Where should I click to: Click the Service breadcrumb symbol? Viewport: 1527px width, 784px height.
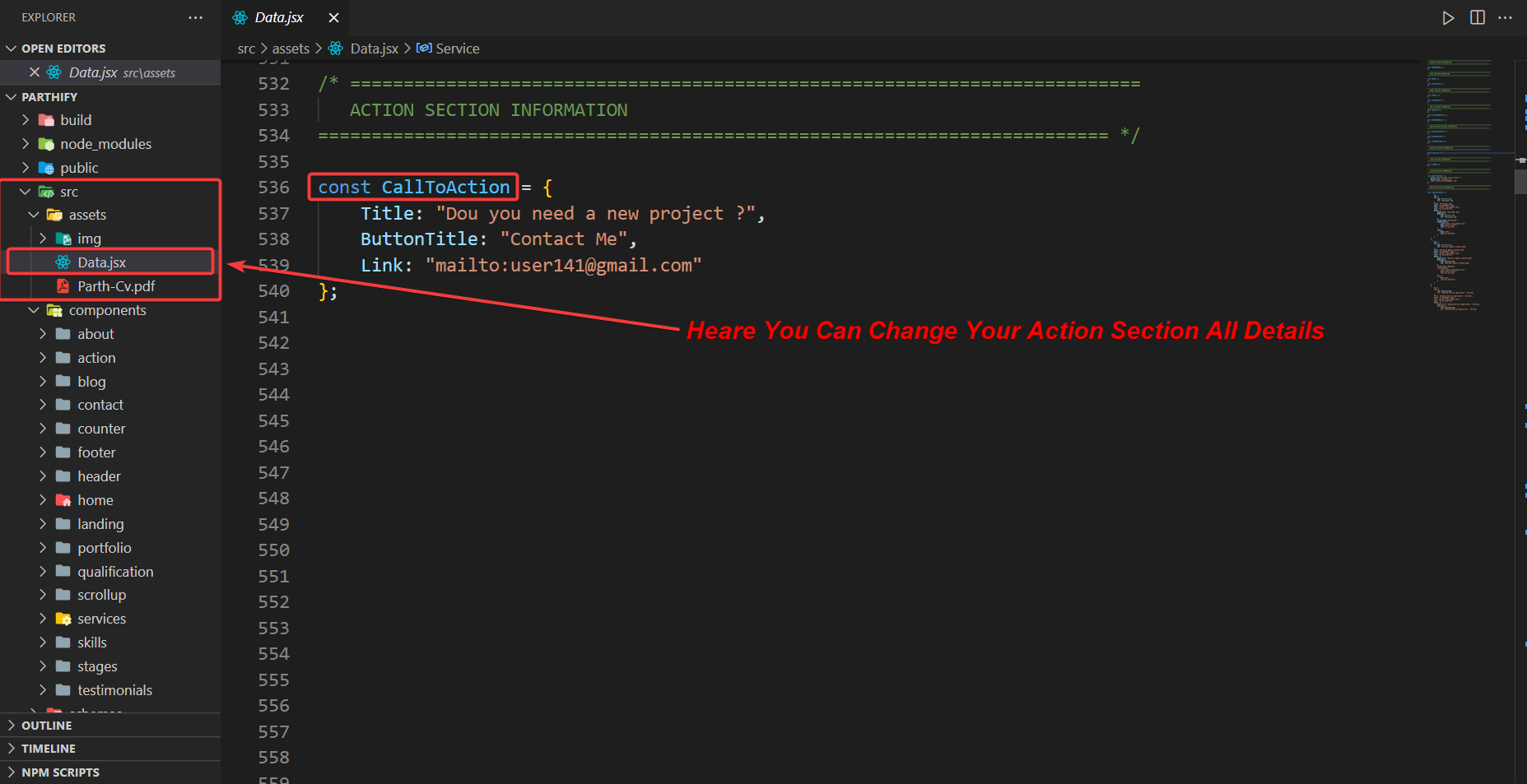457,49
